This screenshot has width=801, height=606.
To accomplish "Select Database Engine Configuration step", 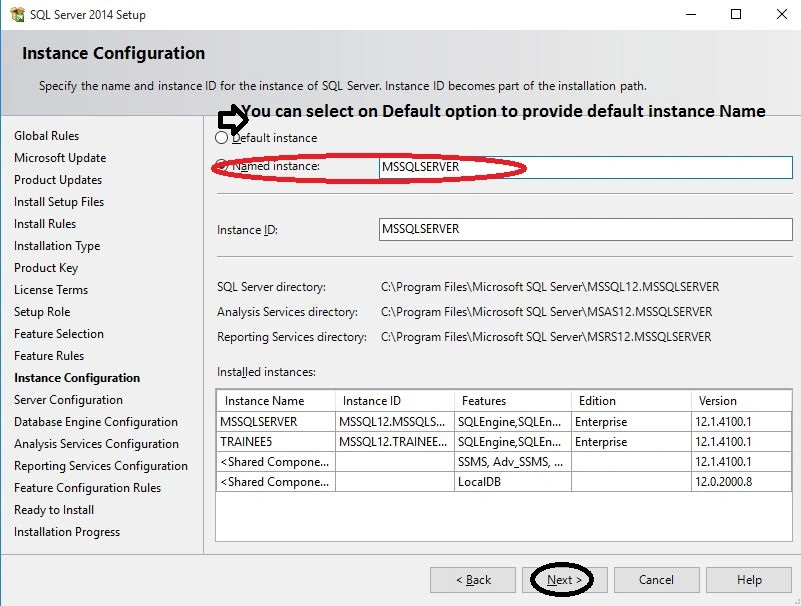I will 96,422.
